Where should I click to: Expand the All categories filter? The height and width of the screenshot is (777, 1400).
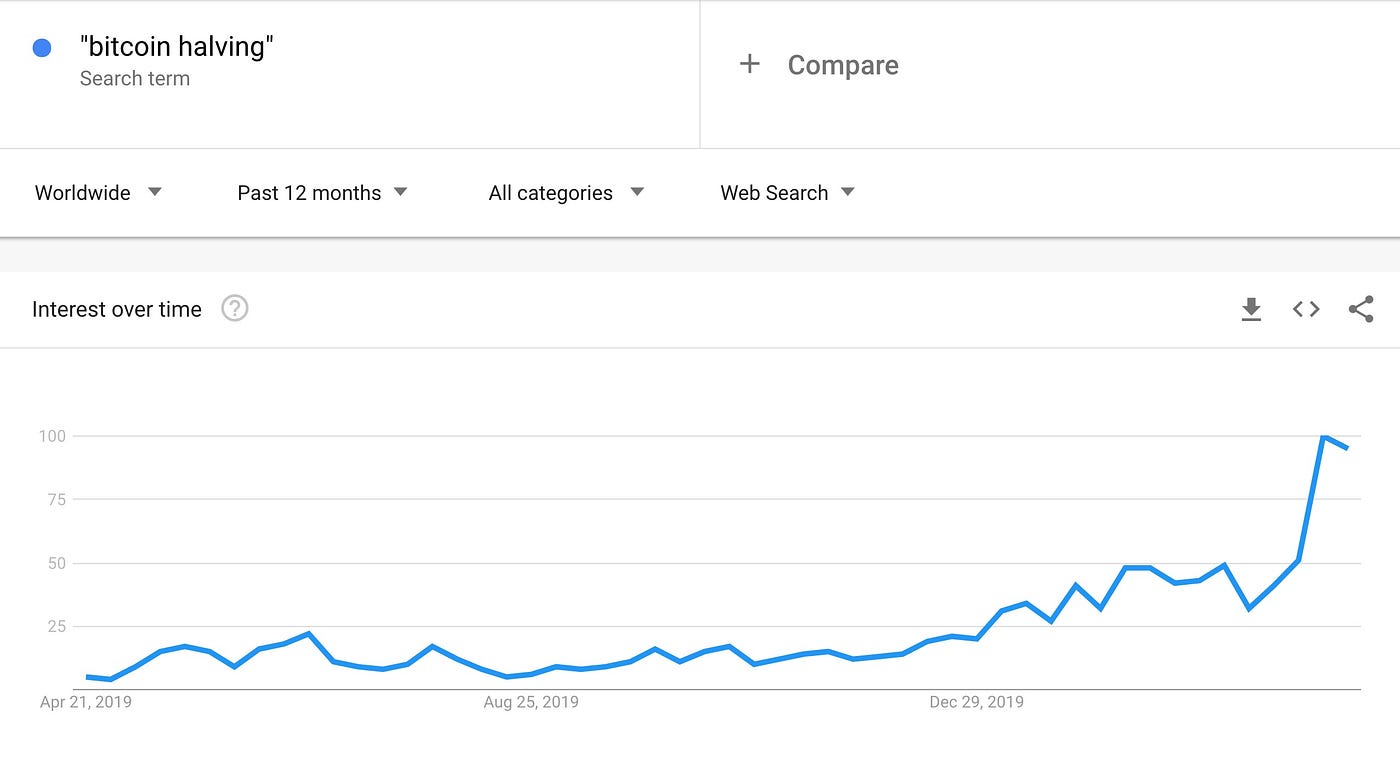tap(566, 193)
